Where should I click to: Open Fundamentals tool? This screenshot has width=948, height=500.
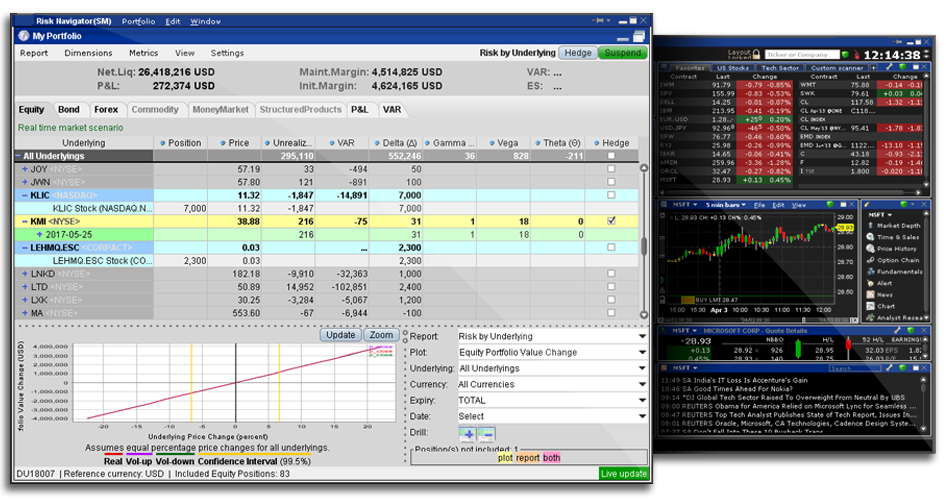[x=894, y=271]
